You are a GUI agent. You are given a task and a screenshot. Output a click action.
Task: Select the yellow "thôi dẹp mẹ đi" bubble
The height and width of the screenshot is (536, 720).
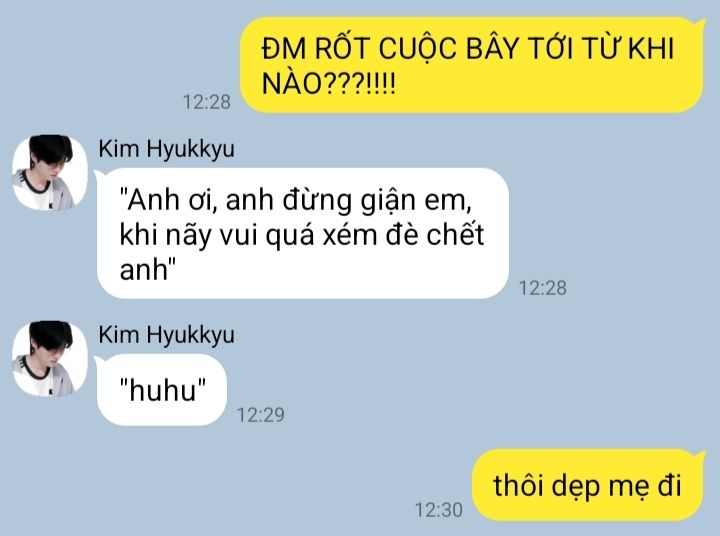click(x=589, y=485)
